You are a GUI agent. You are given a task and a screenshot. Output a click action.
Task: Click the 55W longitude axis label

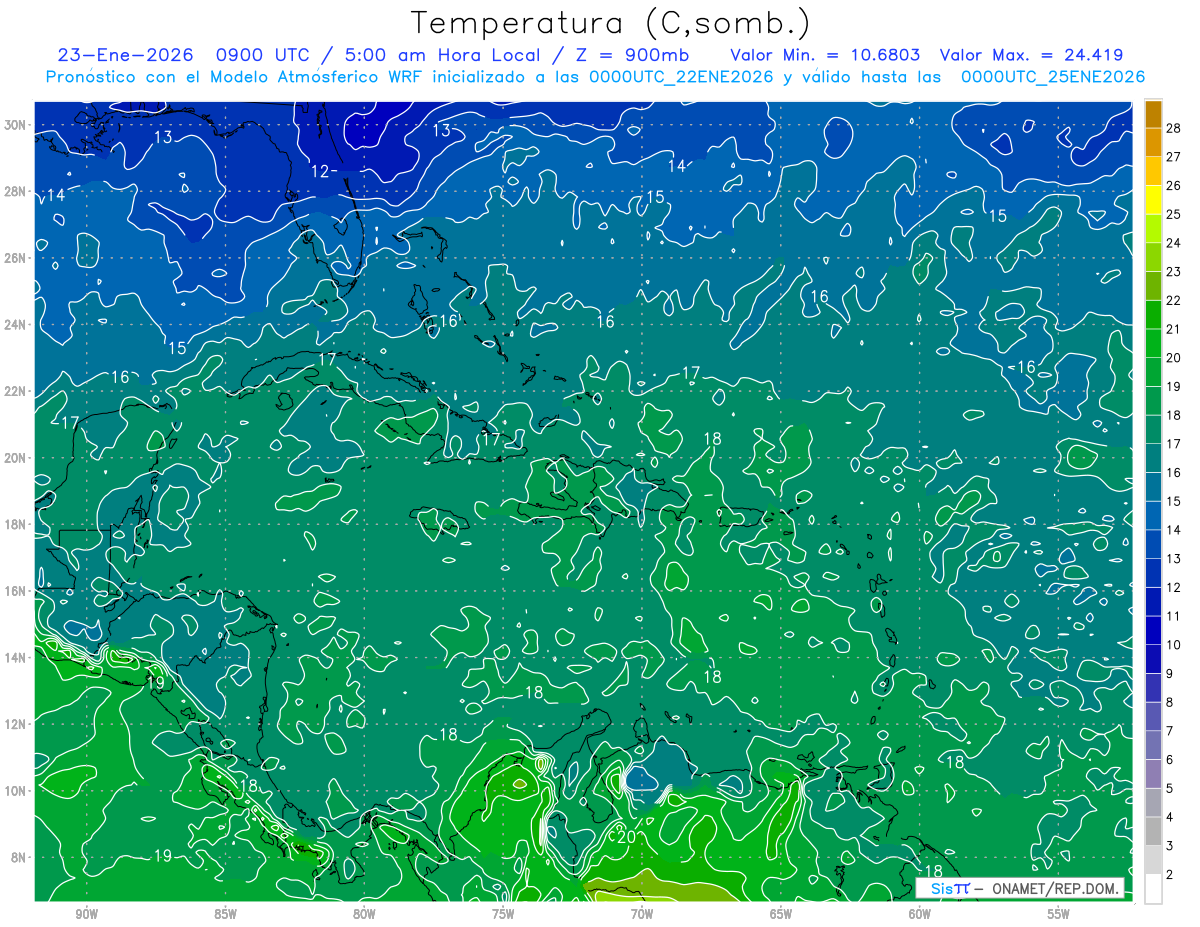coord(1059,914)
